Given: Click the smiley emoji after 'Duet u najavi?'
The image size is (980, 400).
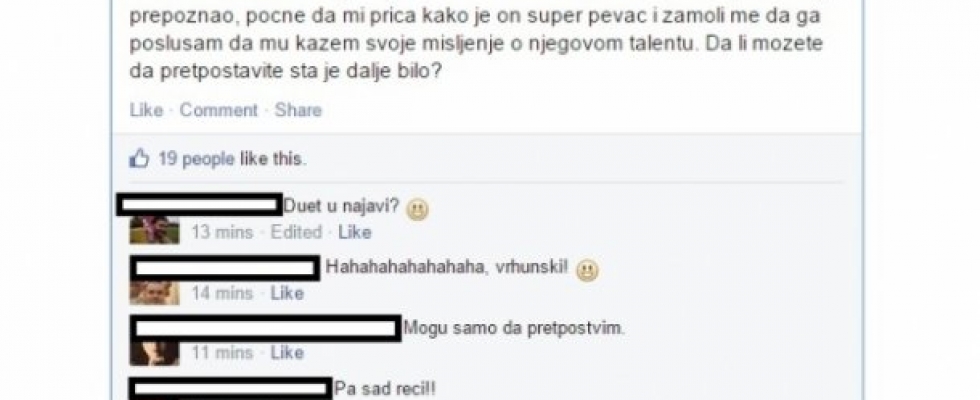Looking at the screenshot, I should pyautogui.click(x=417, y=210).
